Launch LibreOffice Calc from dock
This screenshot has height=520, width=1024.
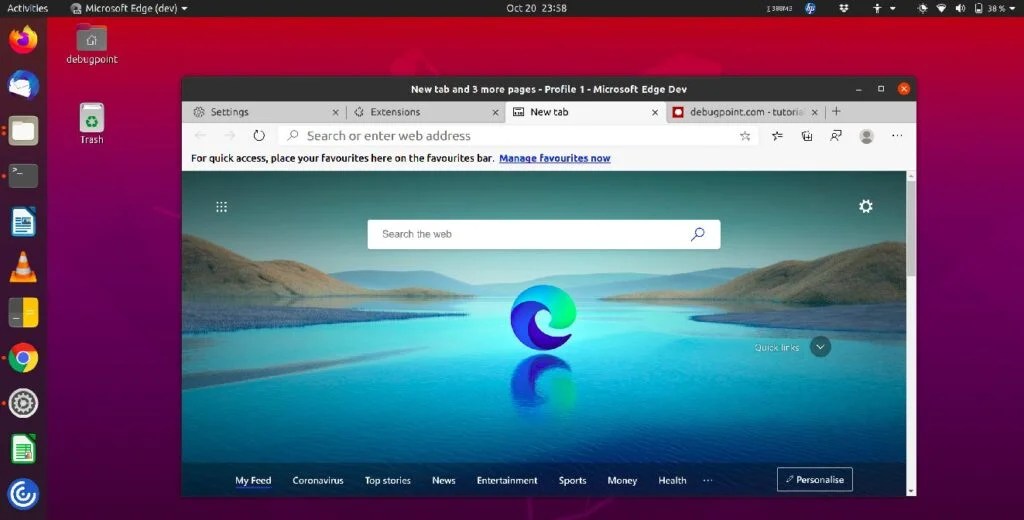click(x=23, y=449)
